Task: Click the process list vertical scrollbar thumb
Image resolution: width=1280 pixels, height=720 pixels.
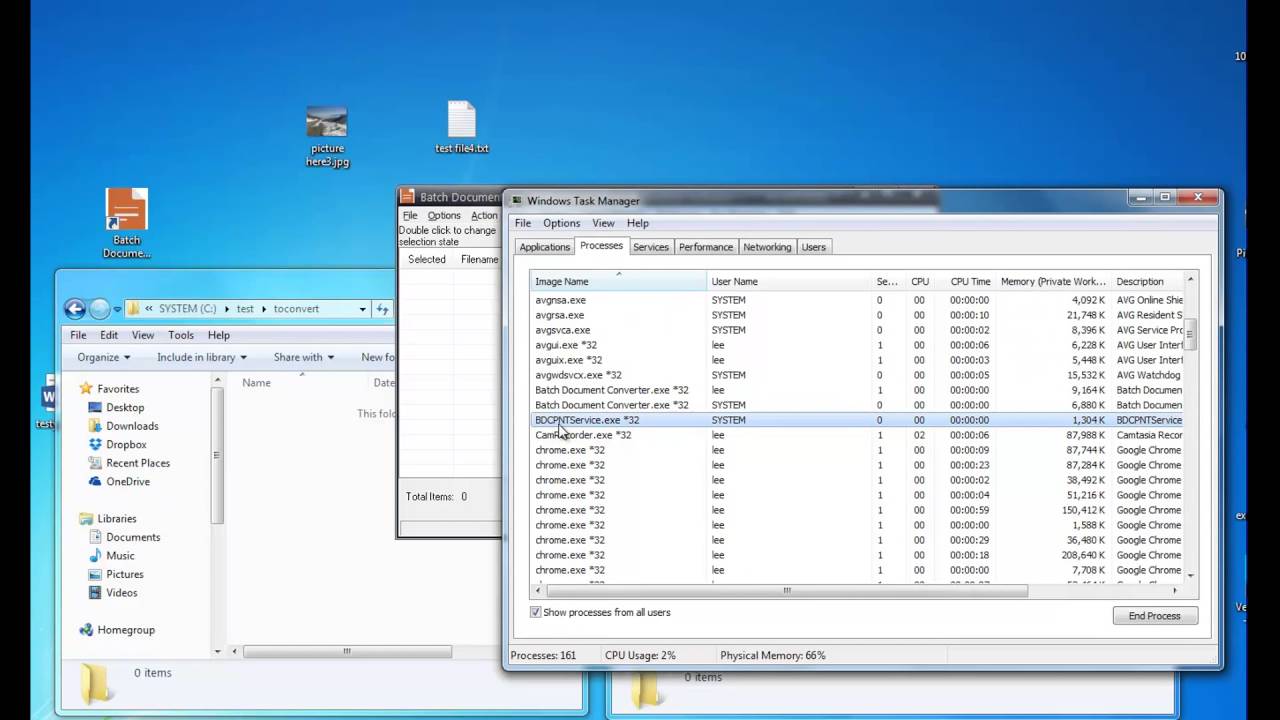Action: (x=1190, y=335)
